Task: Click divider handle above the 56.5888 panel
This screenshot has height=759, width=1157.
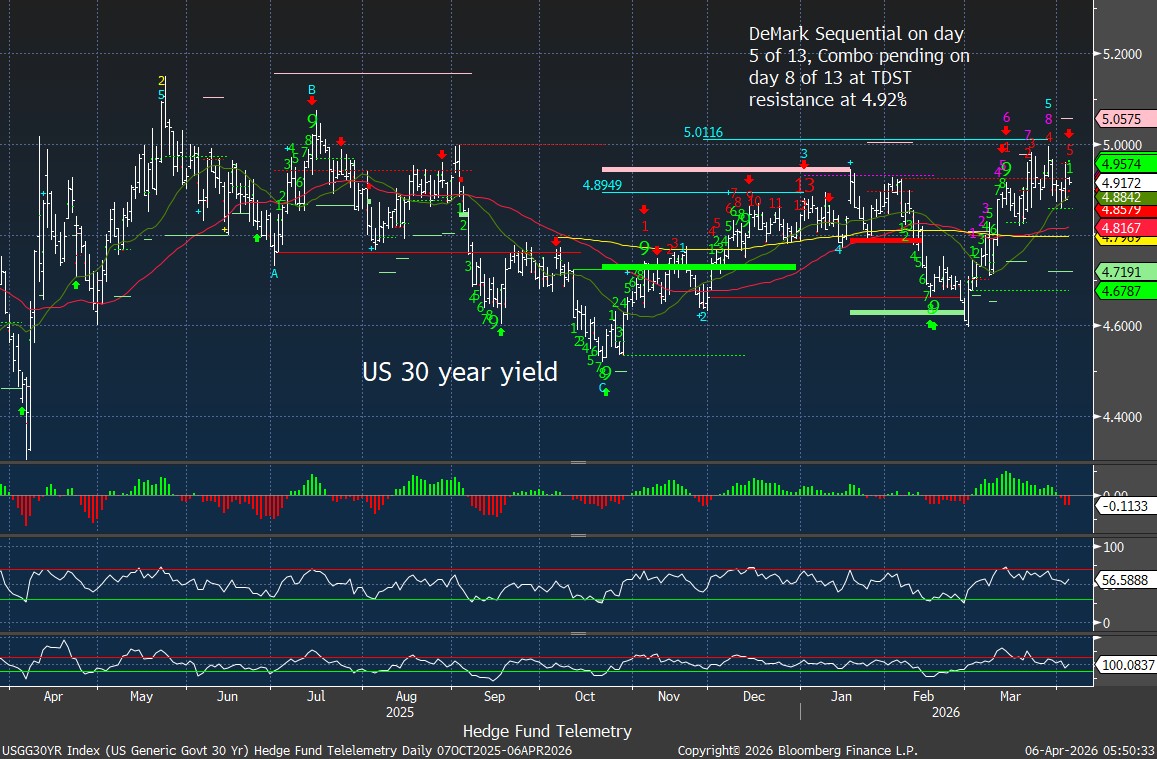Action: point(578,536)
